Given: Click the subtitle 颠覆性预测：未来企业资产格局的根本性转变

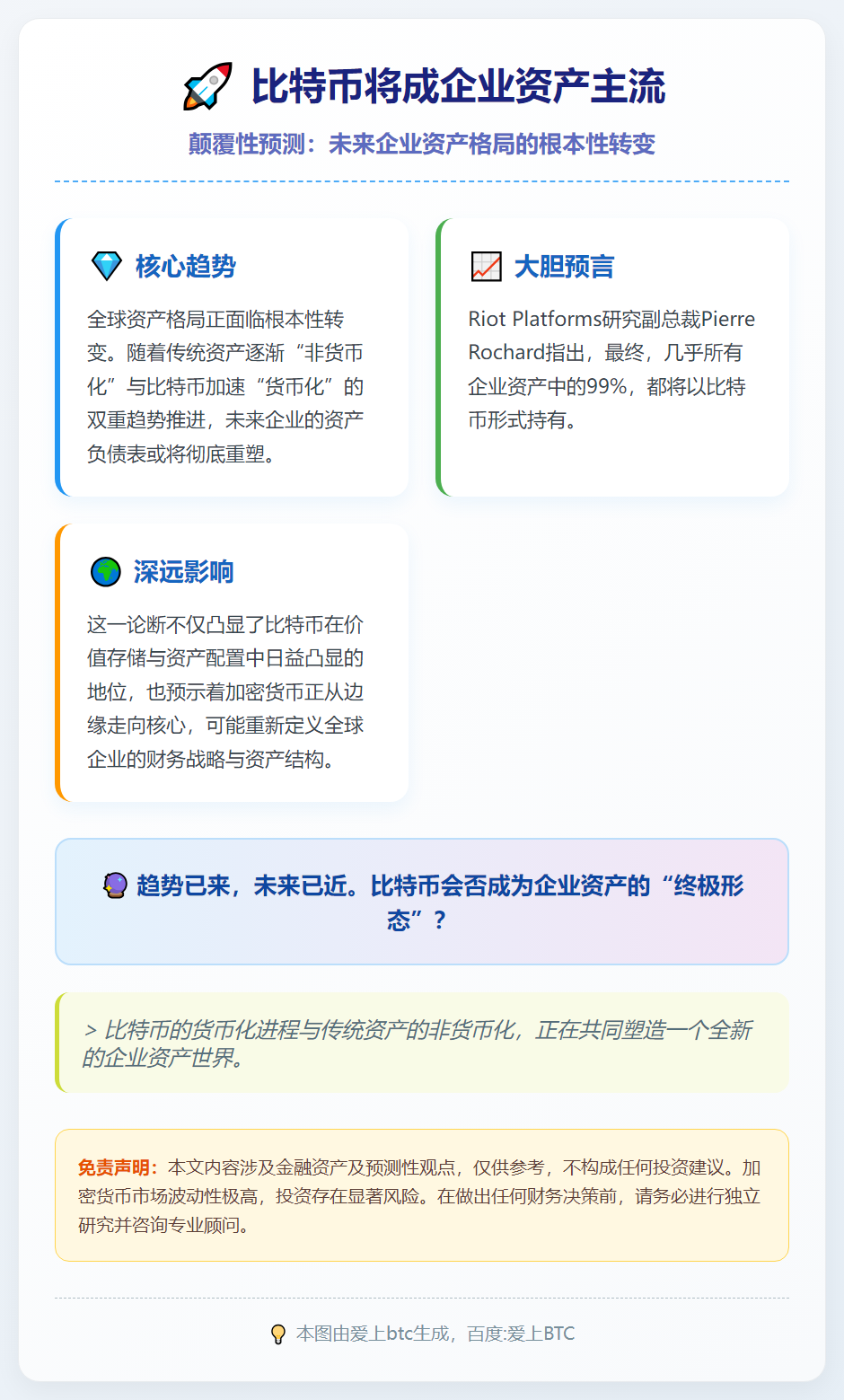Looking at the screenshot, I should (x=422, y=144).
